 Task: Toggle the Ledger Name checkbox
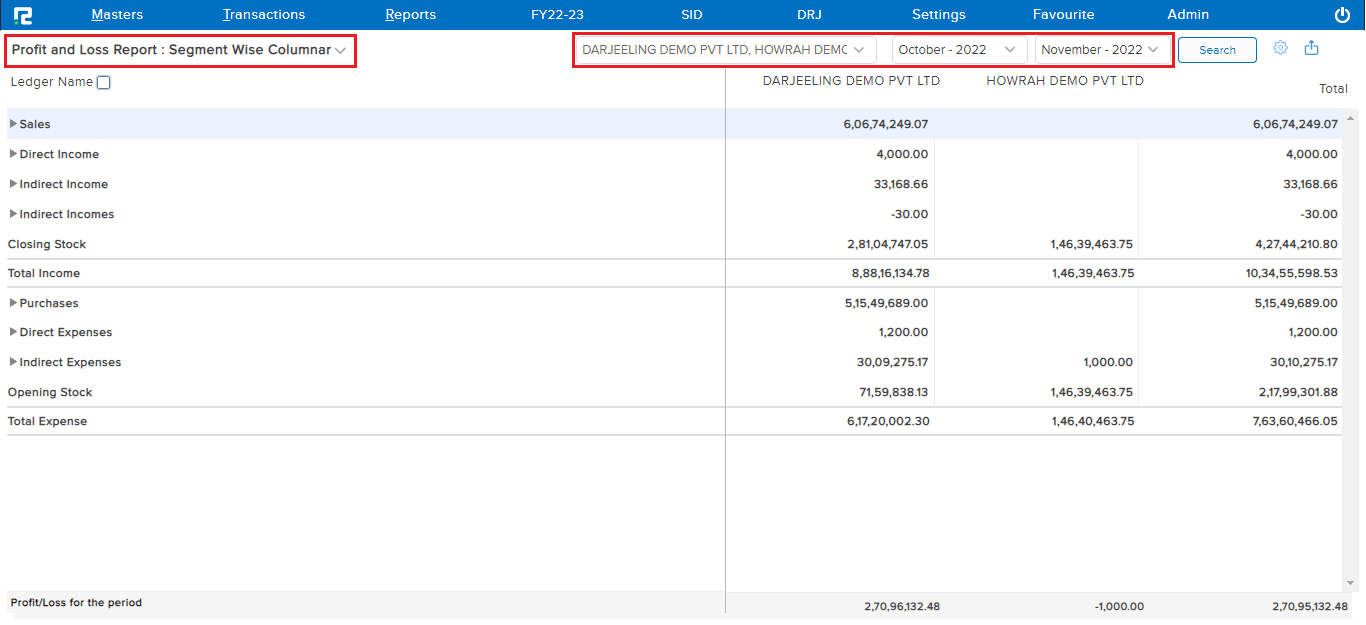coord(104,83)
